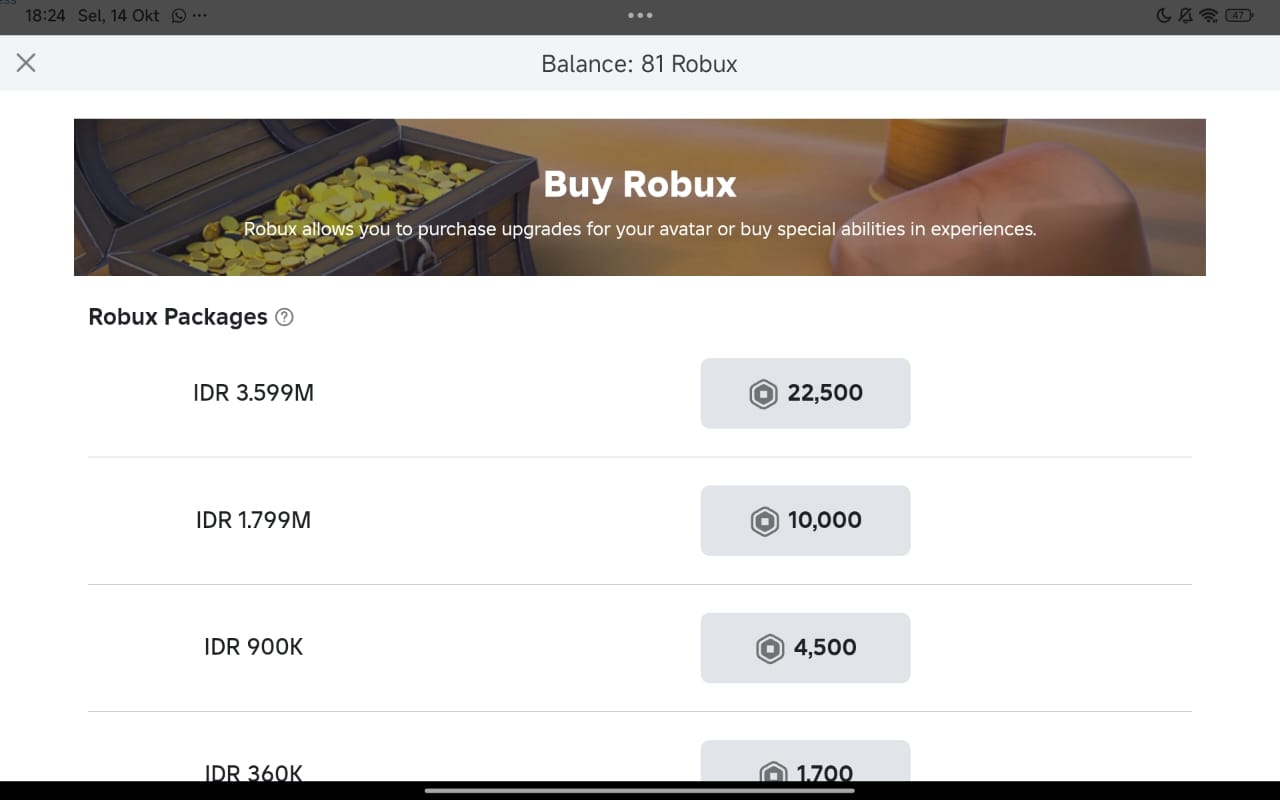Viewport: 1280px width, 800px height.
Task: Purchase the 4,500 Robux package
Action: (805, 647)
